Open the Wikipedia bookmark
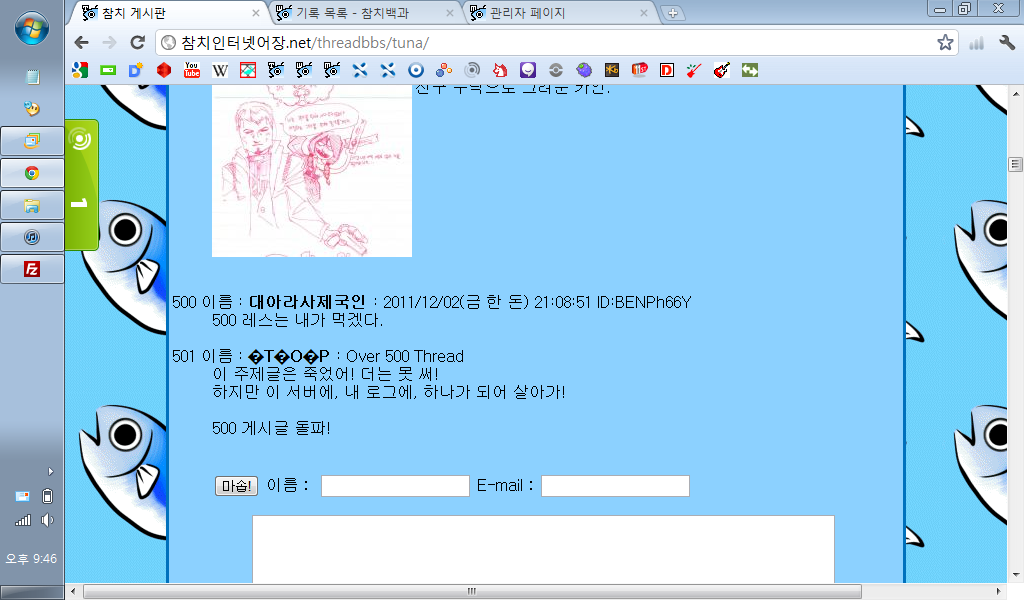Viewport: 1024px width, 600px height. [220, 70]
